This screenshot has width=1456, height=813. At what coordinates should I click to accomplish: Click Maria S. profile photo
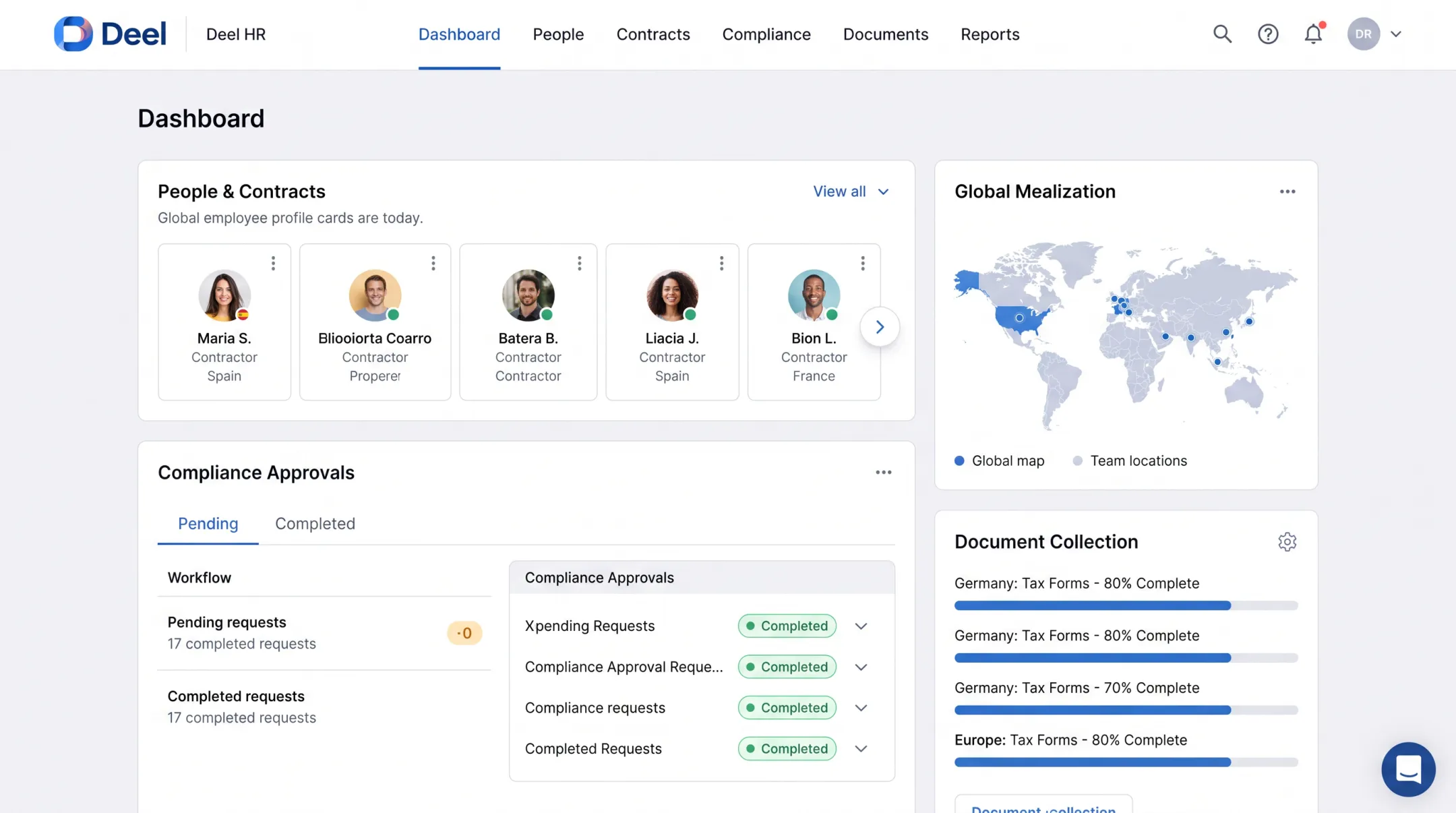coord(224,295)
